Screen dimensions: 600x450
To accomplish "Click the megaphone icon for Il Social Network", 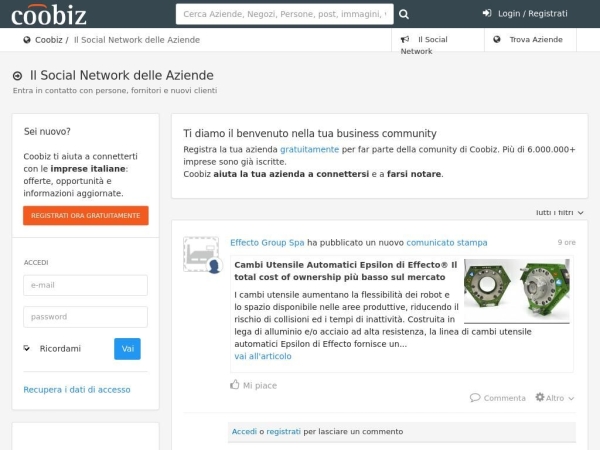I will [405, 39].
